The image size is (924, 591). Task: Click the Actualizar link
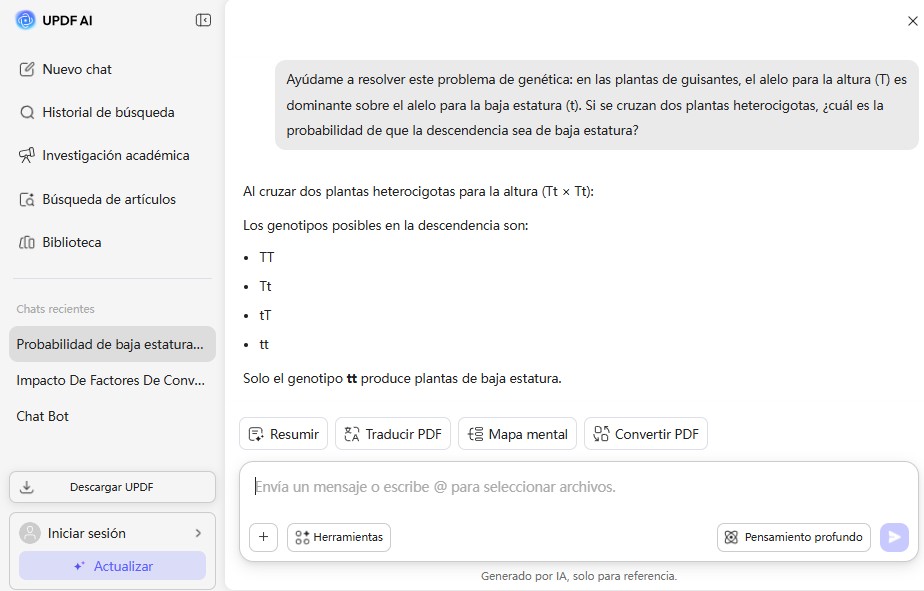[111, 567]
